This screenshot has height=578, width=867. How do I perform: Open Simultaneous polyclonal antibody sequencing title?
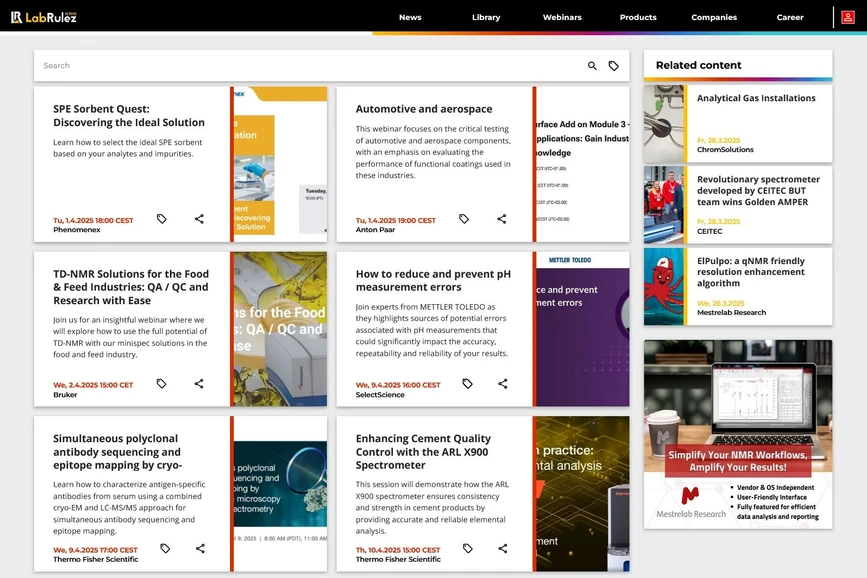(x=118, y=451)
